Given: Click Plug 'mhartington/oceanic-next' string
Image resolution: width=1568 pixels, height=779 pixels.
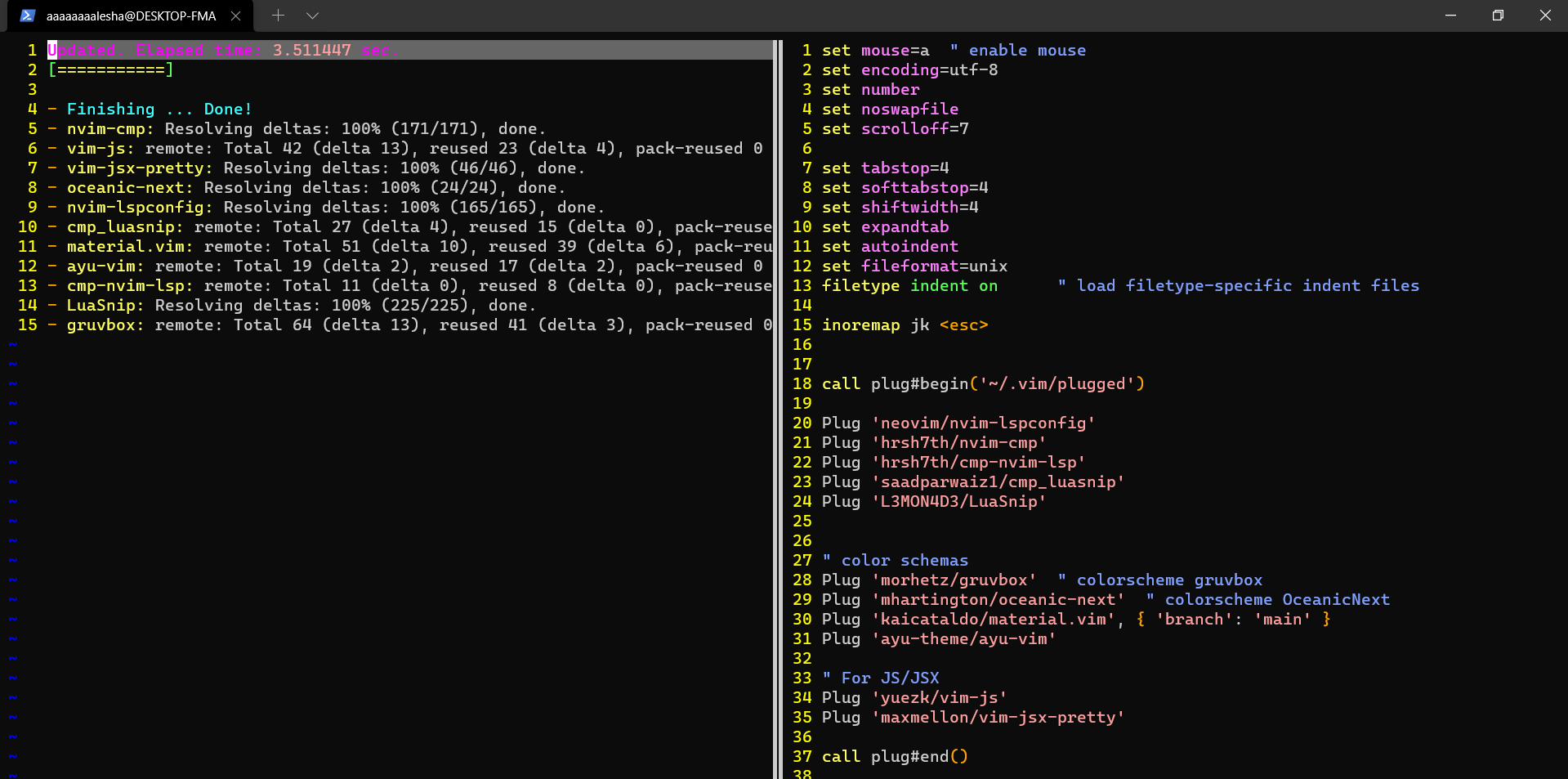Looking at the screenshot, I should tap(998, 600).
